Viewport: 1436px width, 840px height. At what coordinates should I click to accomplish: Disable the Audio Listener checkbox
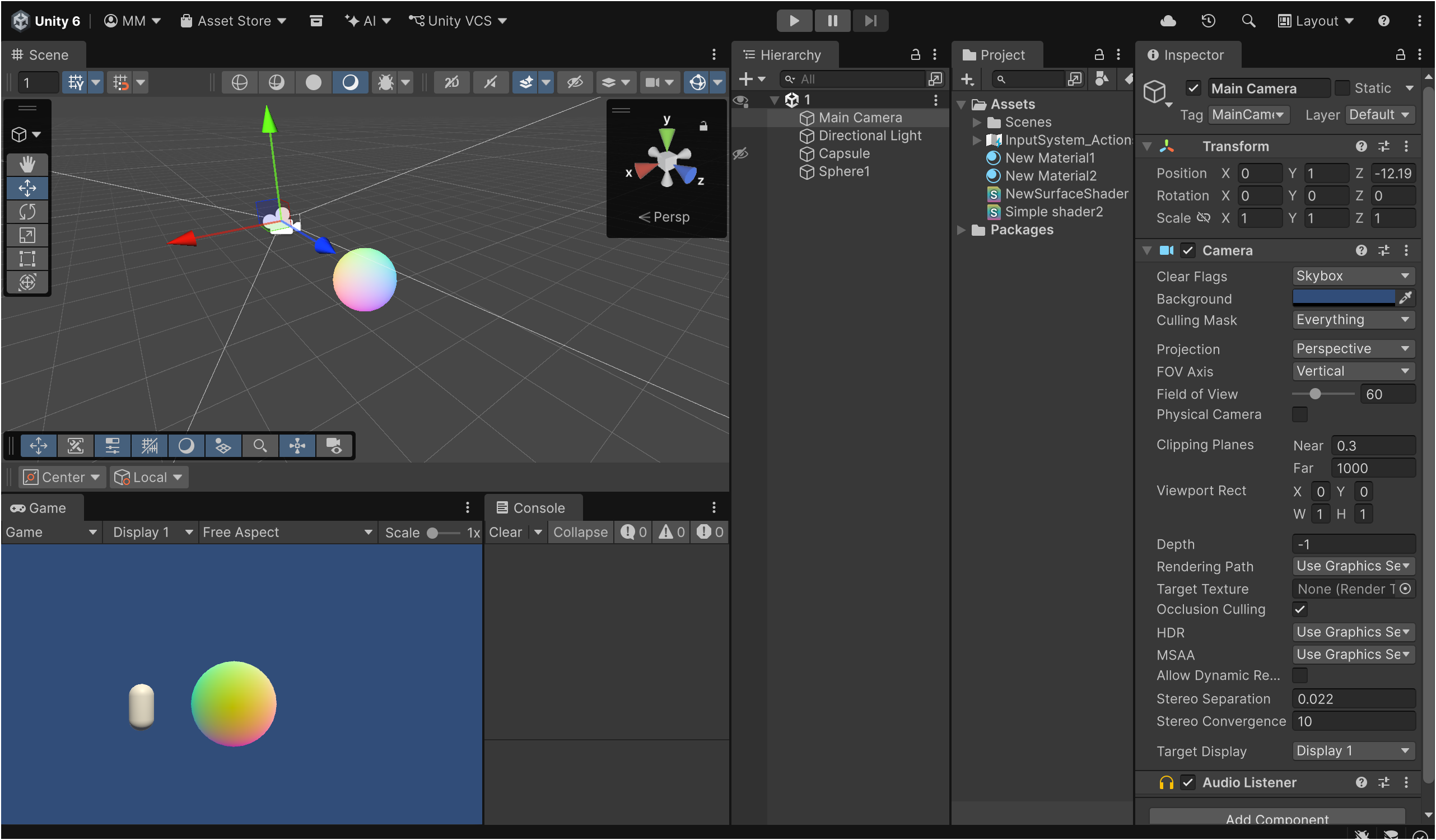click(x=1187, y=783)
